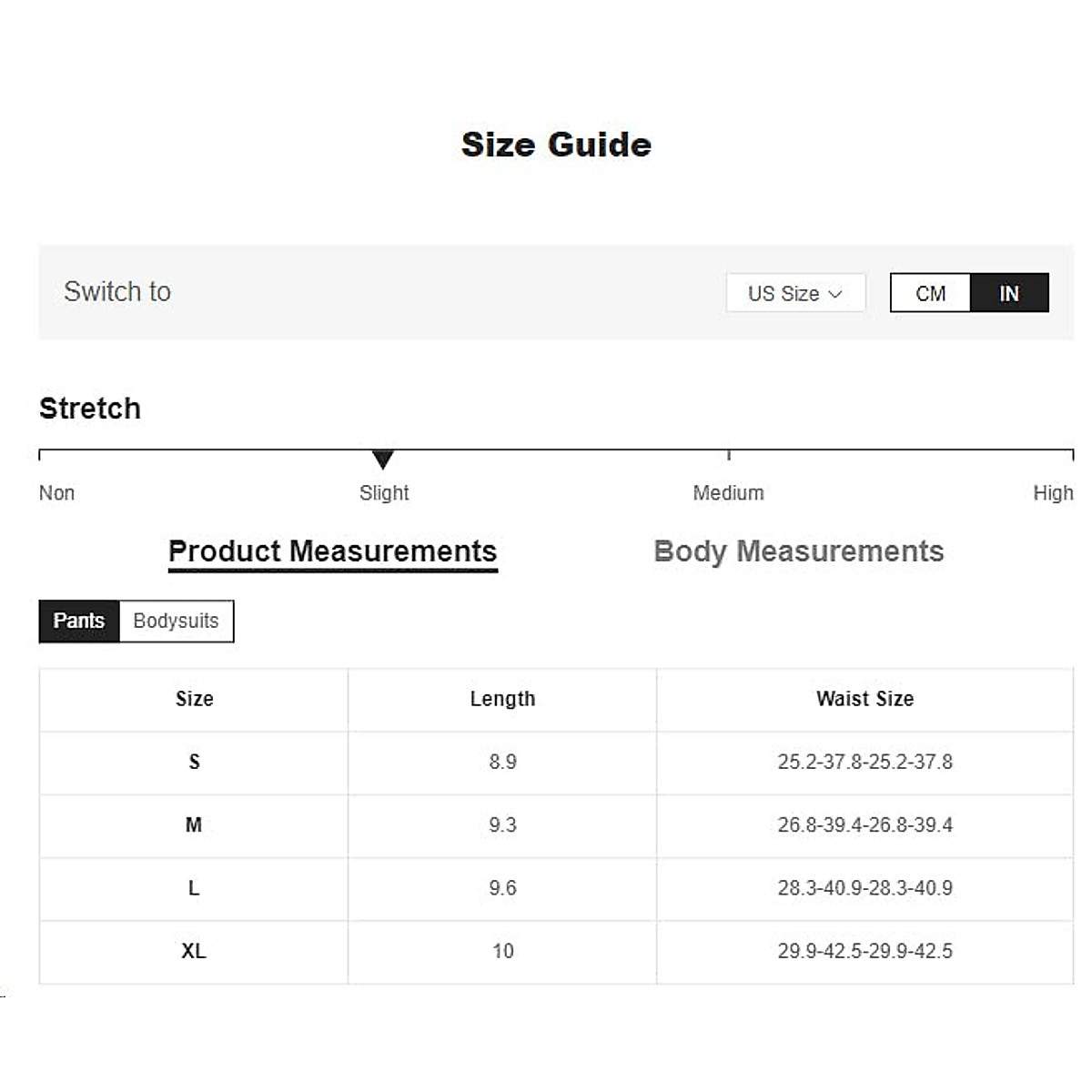The image size is (1092, 1092).
Task: Click the XL waist size value cell
Action: coord(864,951)
